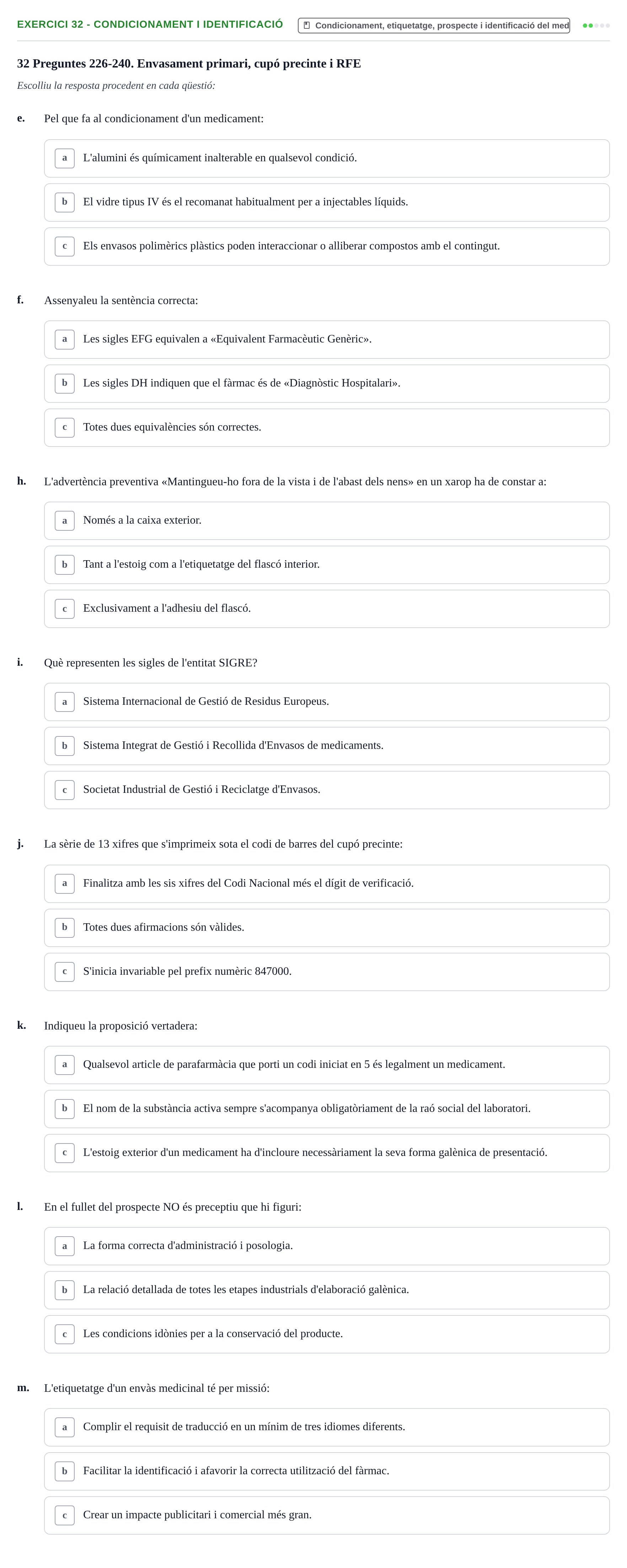Click the 'Condicionament, etiquetatge, prospecte' topic tag
This screenshot has height=1568, width=627.
tap(434, 26)
